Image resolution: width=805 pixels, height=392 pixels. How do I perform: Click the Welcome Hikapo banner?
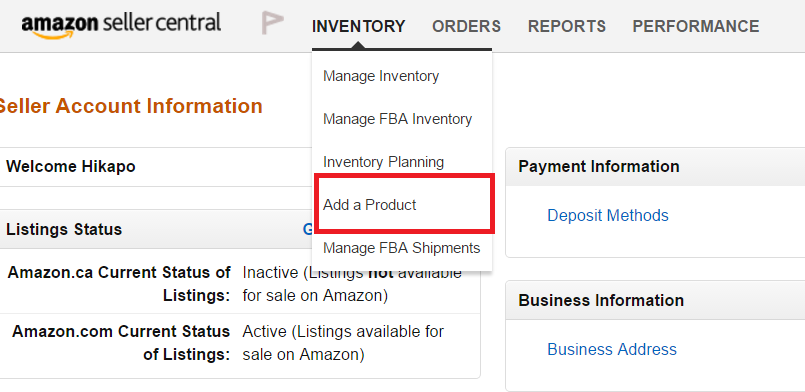click(x=71, y=167)
